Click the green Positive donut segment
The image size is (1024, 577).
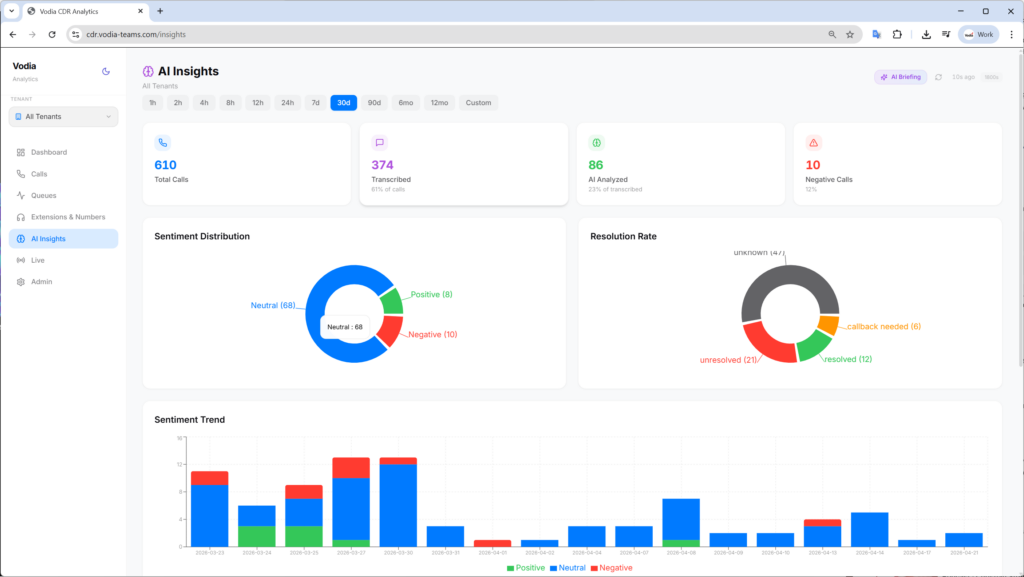click(393, 302)
